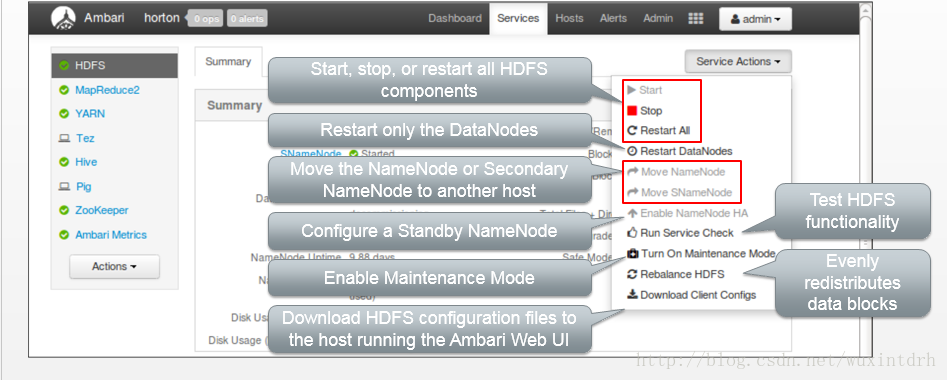
Task: Open the admin user dropdown
Action: point(755,19)
